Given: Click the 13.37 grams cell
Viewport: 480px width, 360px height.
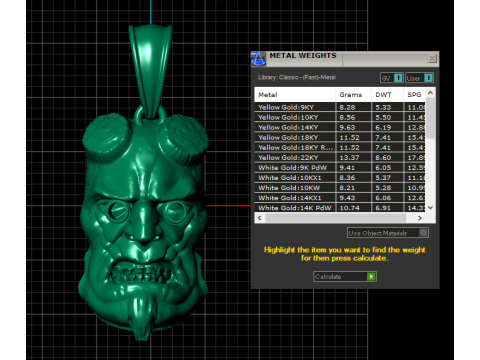Looking at the screenshot, I should pos(353,157).
